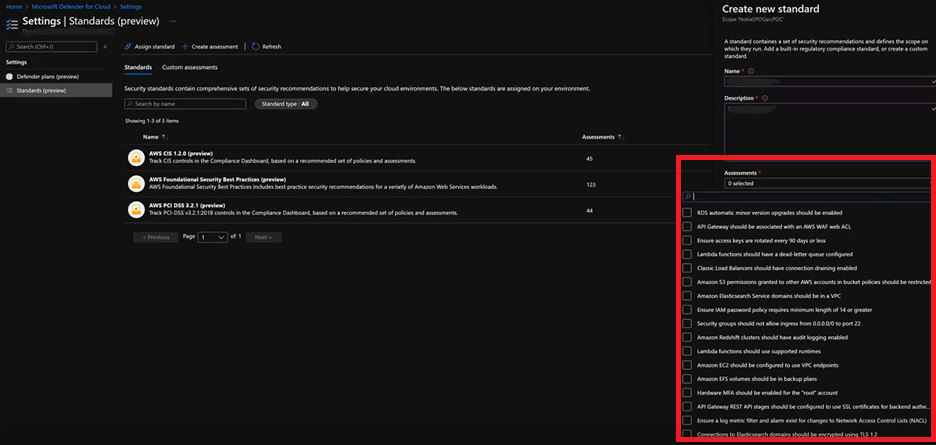Switch to the Custom assessments tab
936x445 pixels.
[x=190, y=67]
